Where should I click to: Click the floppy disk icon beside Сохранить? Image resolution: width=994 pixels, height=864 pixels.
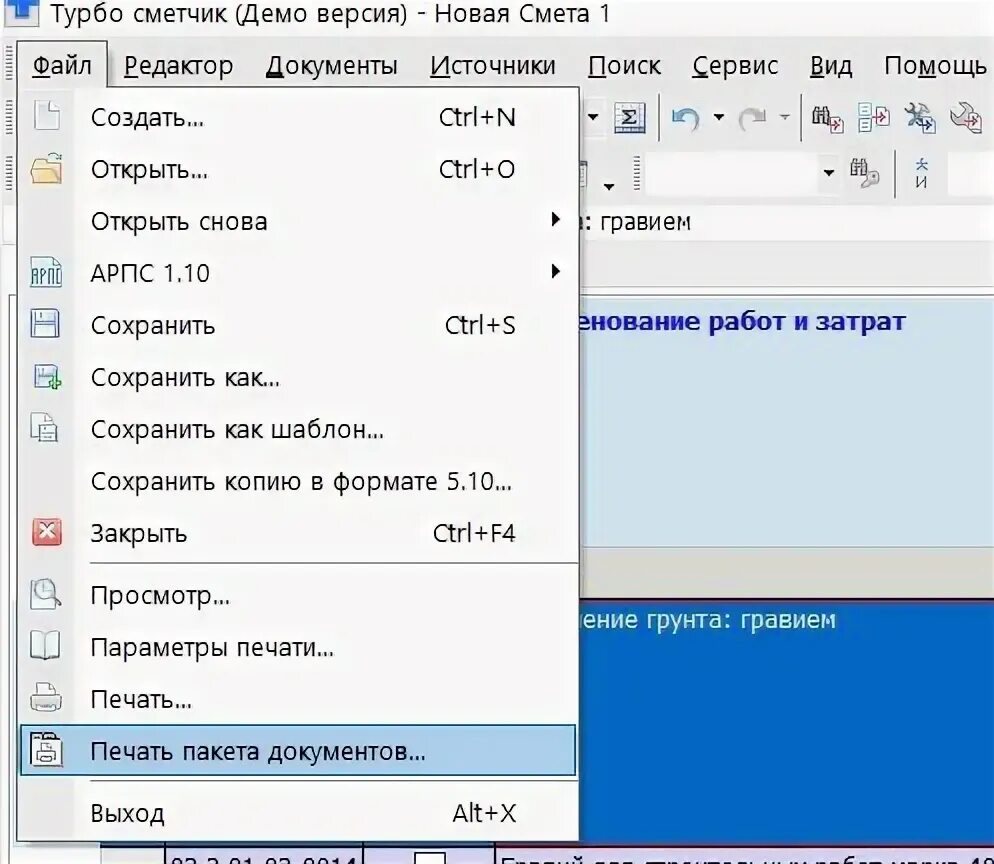pos(46,323)
